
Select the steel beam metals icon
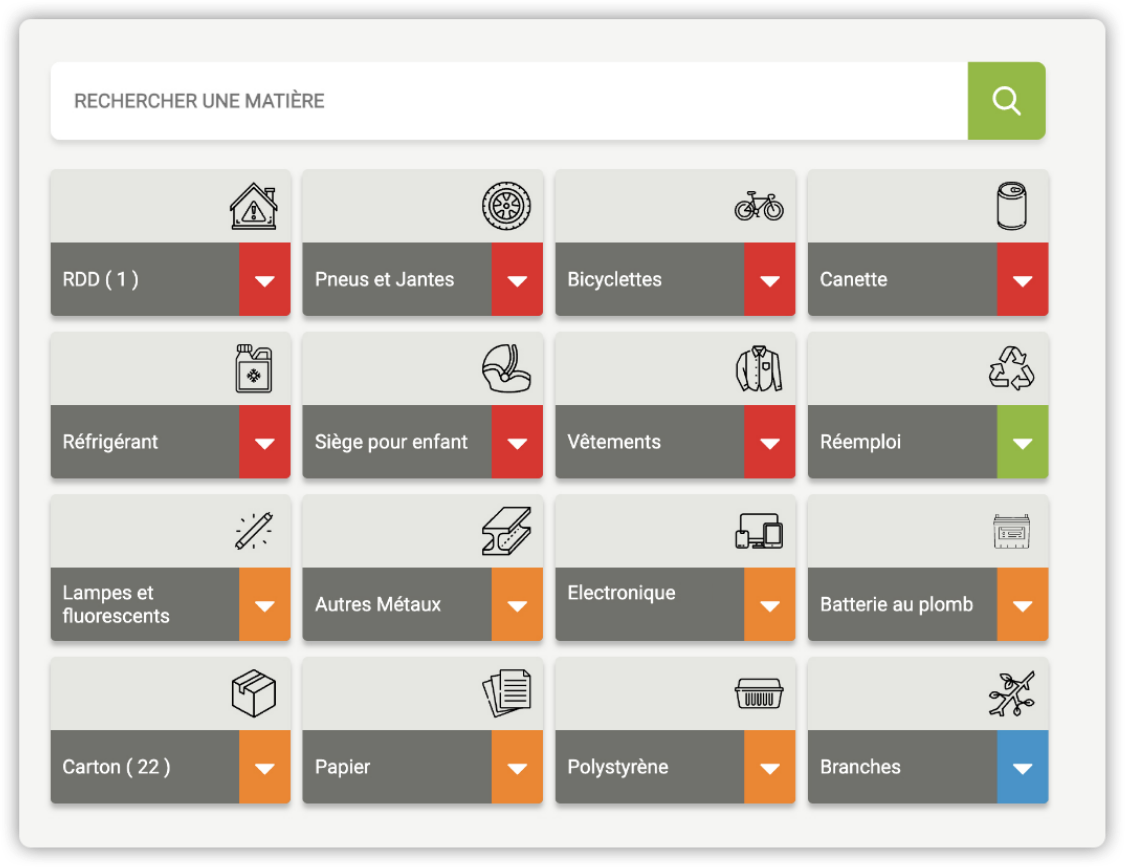(506, 531)
